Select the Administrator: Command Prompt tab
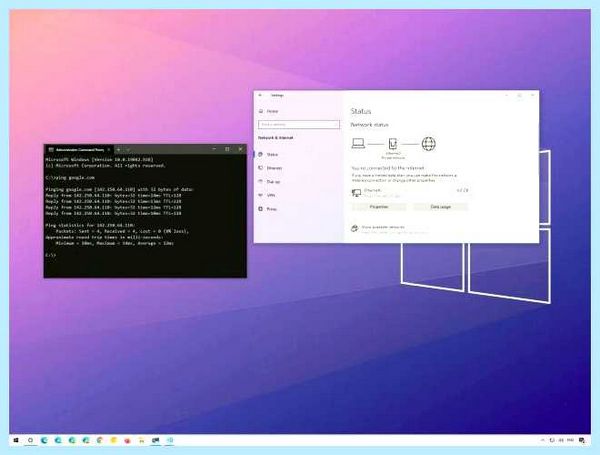The height and width of the screenshot is (455, 600). click(x=80, y=150)
